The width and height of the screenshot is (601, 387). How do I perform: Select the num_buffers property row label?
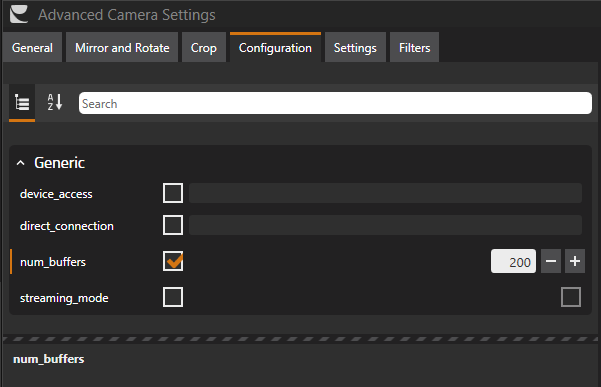pyautogui.click(x=53, y=262)
